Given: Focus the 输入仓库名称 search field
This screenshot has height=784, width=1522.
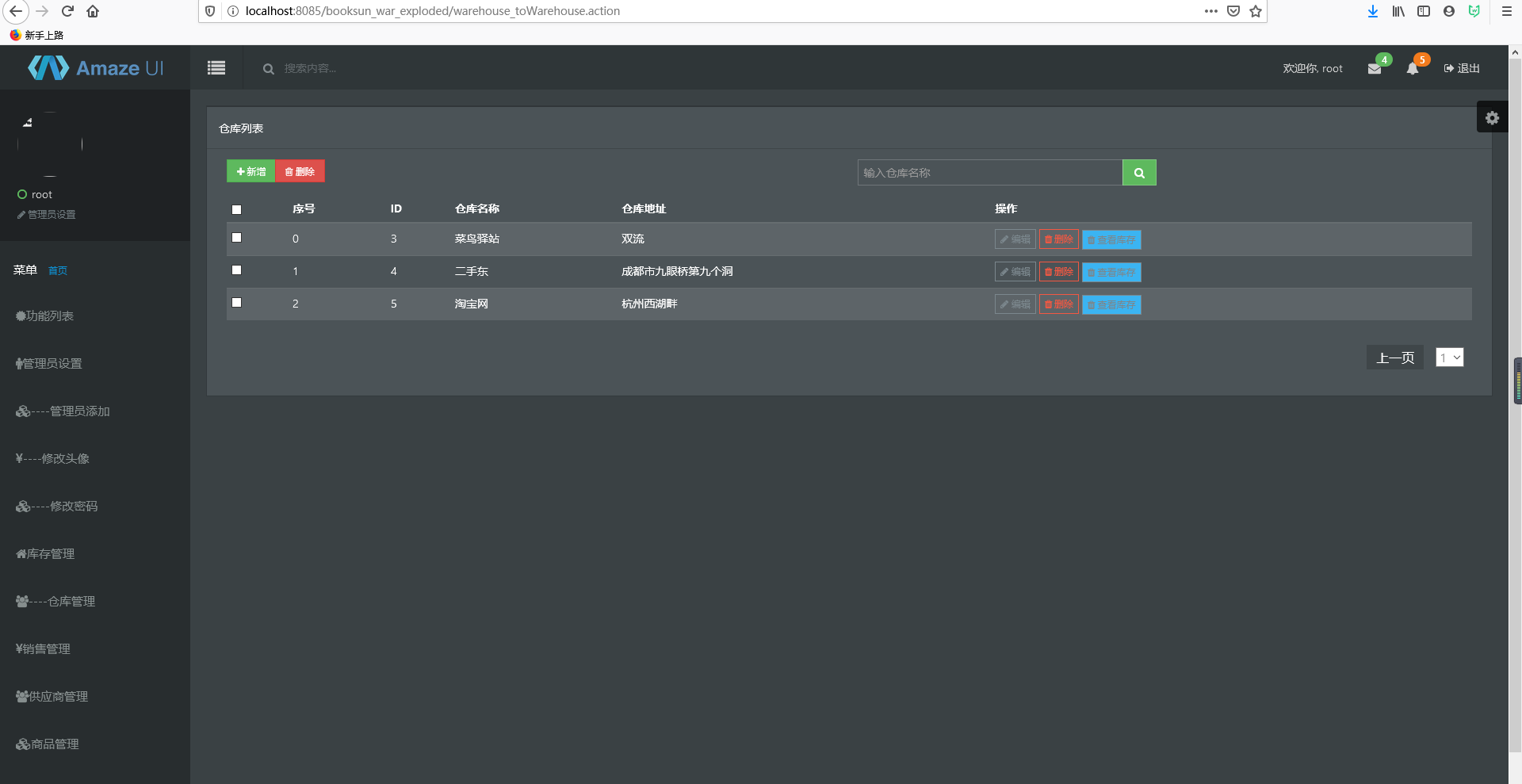Looking at the screenshot, I should (x=990, y=173).
